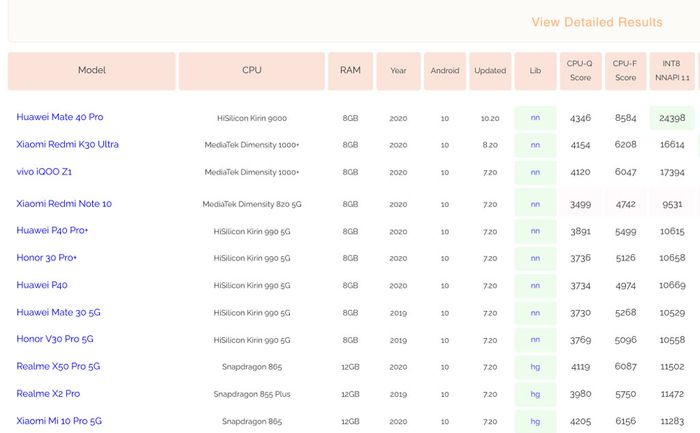The image size is (700, 433).
Task: Select CPU-Q score 4205
Action: click(x=580, y=421)
